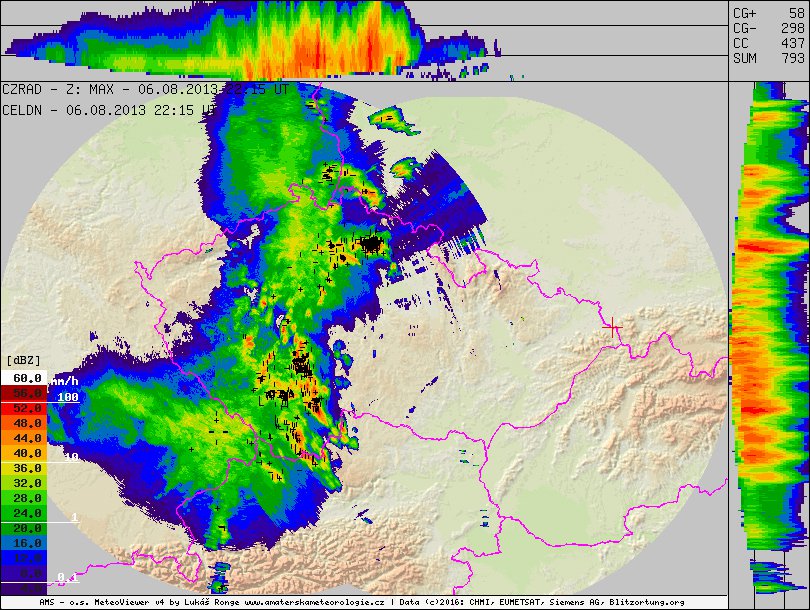Click the SUM 793 lightning total
810x610 pixels.
coord(769,58)
